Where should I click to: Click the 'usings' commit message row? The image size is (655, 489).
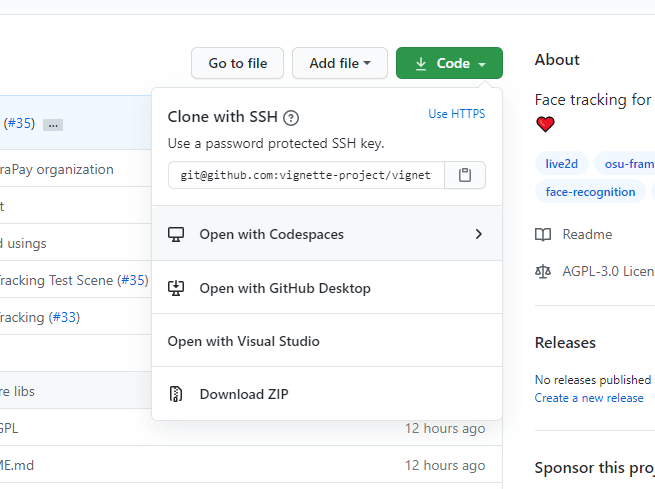click(x=23, y=243)
